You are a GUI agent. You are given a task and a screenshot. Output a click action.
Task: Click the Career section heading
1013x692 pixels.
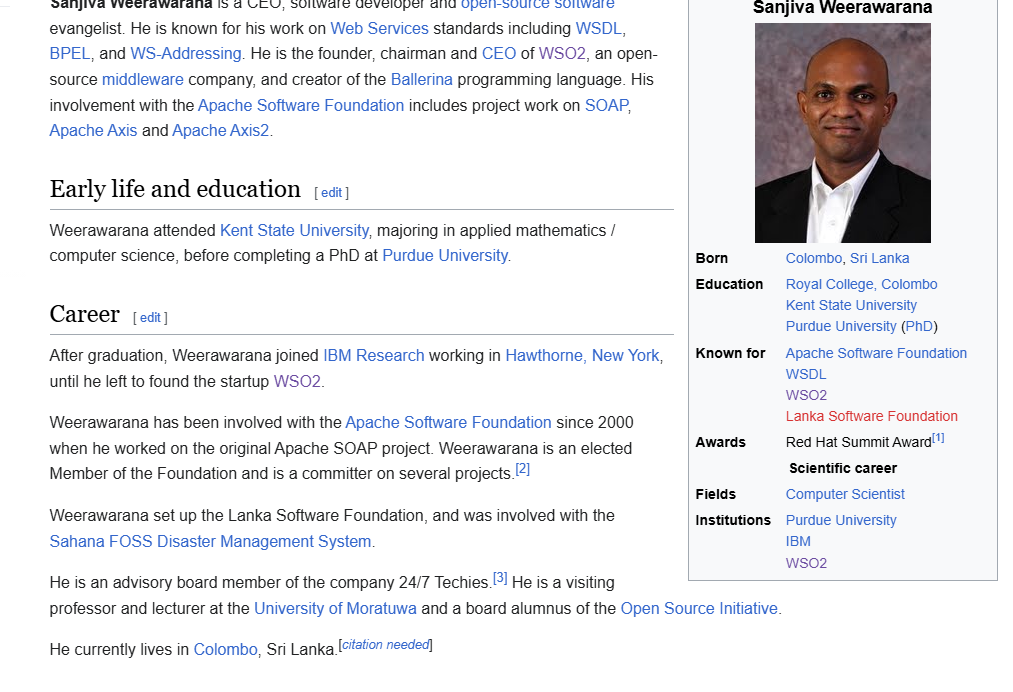tap(85, 315)
